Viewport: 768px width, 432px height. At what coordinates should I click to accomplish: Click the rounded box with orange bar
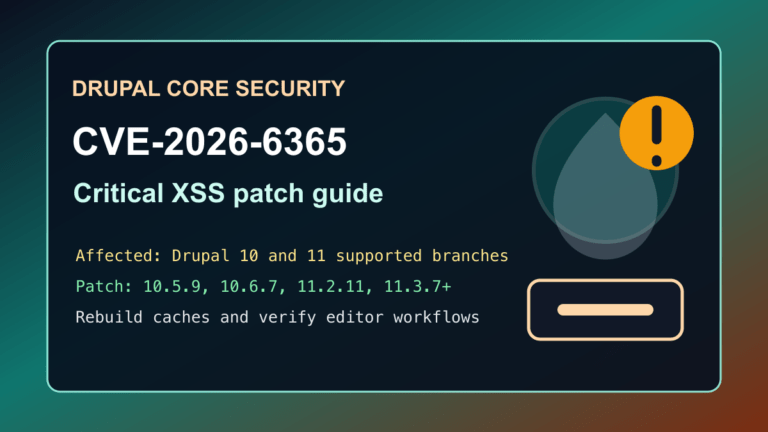coord(605,310)
